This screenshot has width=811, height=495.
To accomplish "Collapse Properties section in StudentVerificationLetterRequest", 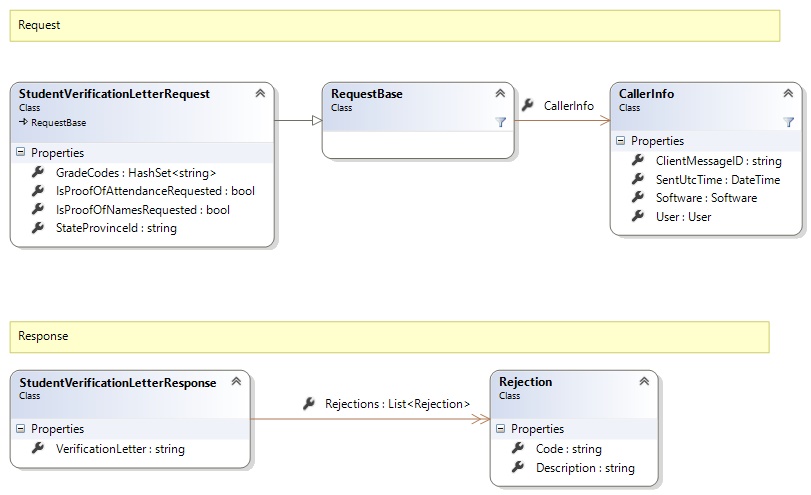I will click(x=21, y=153).
